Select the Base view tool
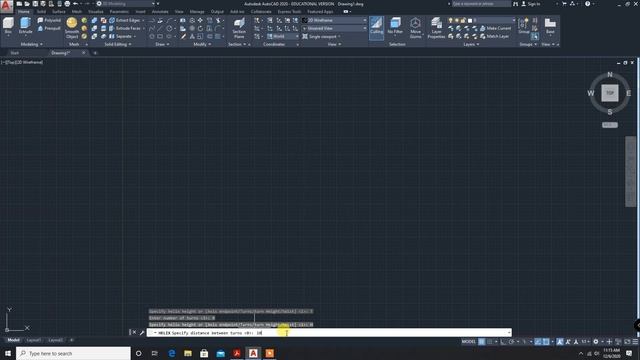This screenshot has width=640, height=360. (550, 26)
